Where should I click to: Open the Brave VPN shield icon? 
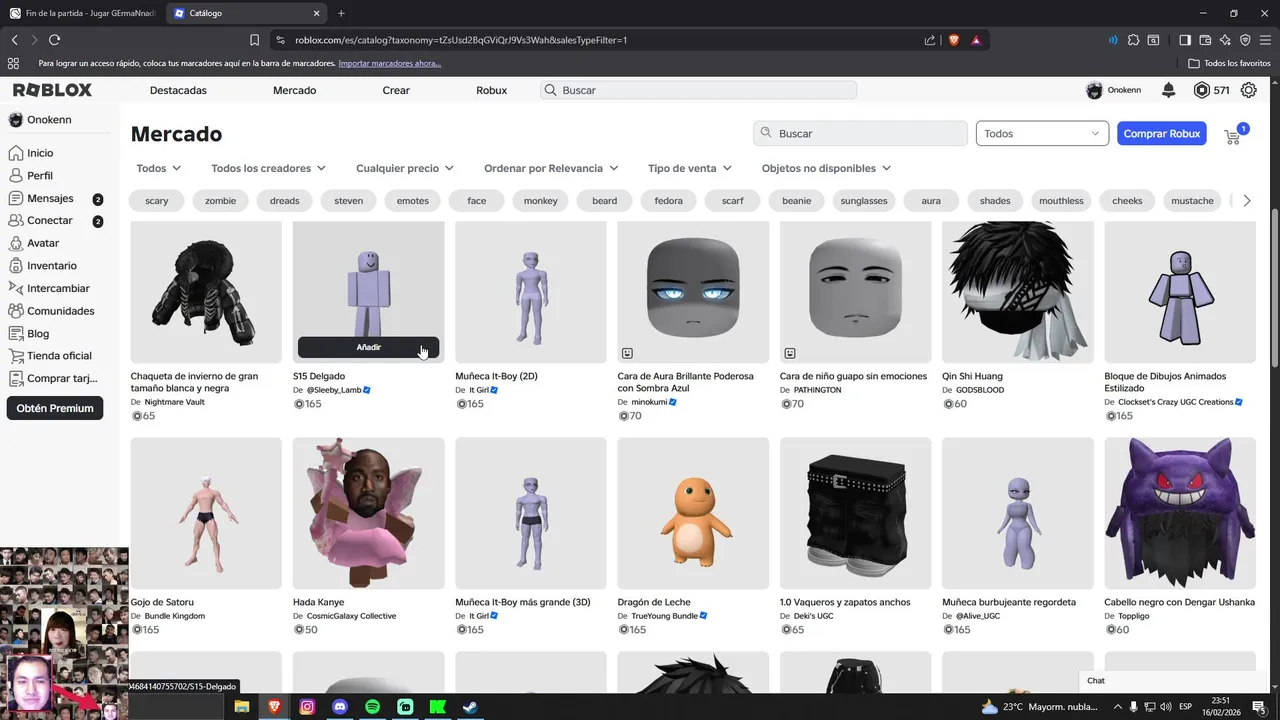[1245, 40]
